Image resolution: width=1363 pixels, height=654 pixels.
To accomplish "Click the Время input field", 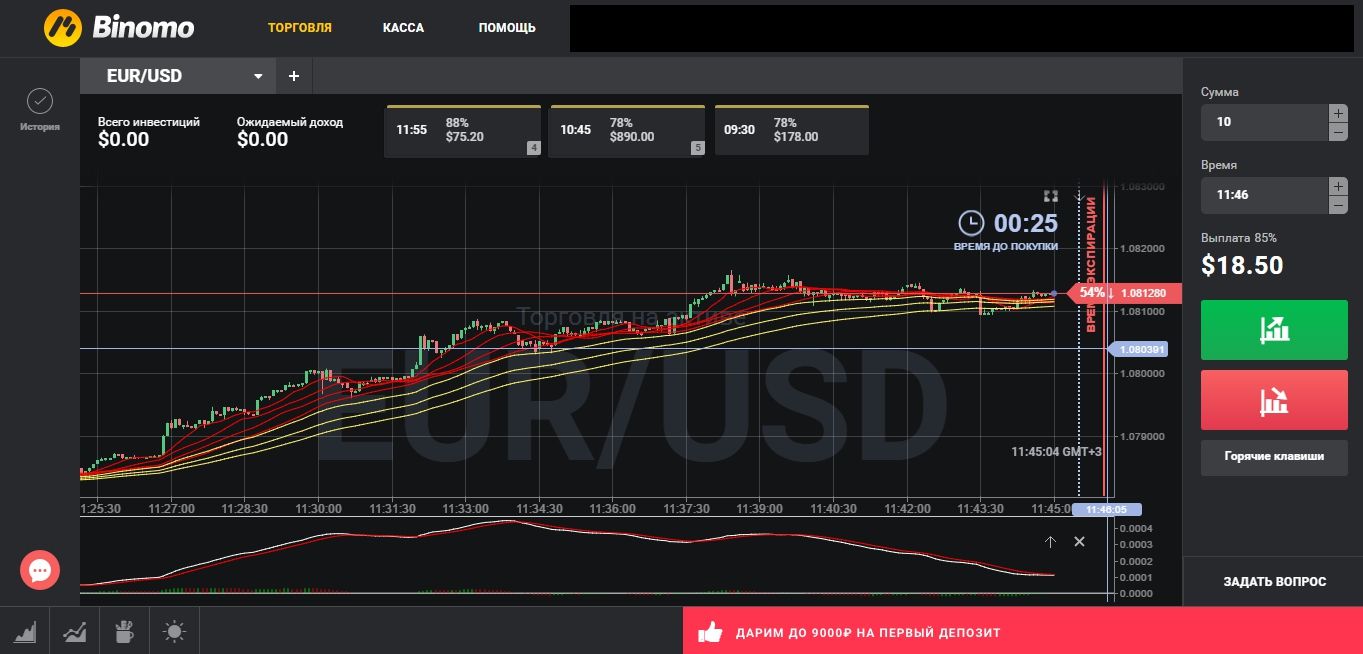I will click(1264, 195).
